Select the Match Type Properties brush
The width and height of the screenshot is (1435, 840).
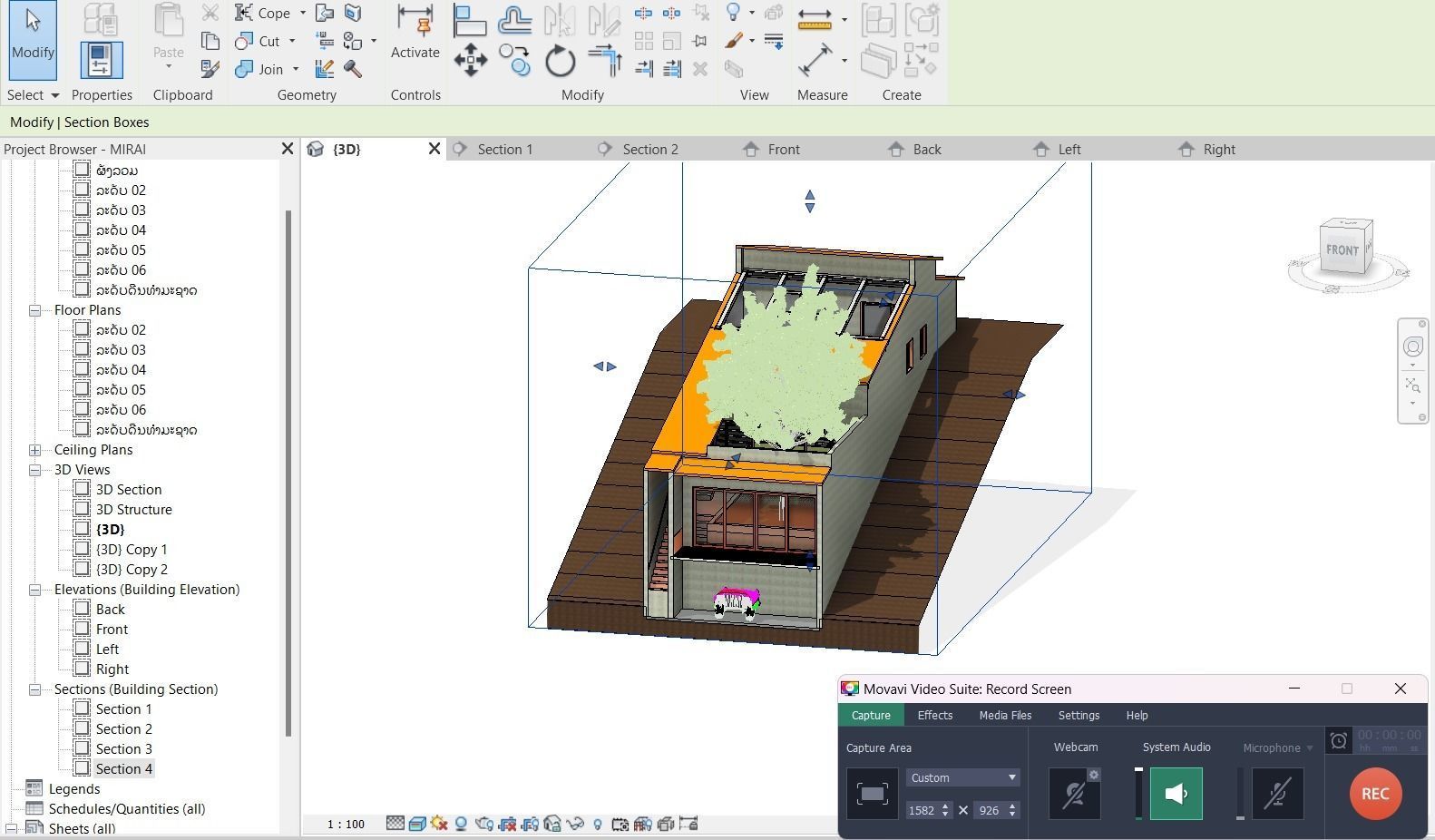[x=210, y=69]
